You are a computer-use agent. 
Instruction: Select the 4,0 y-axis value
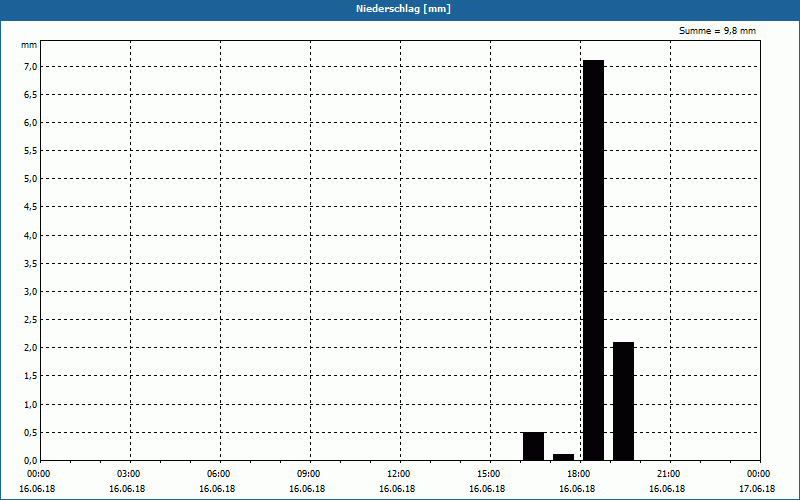30,235
